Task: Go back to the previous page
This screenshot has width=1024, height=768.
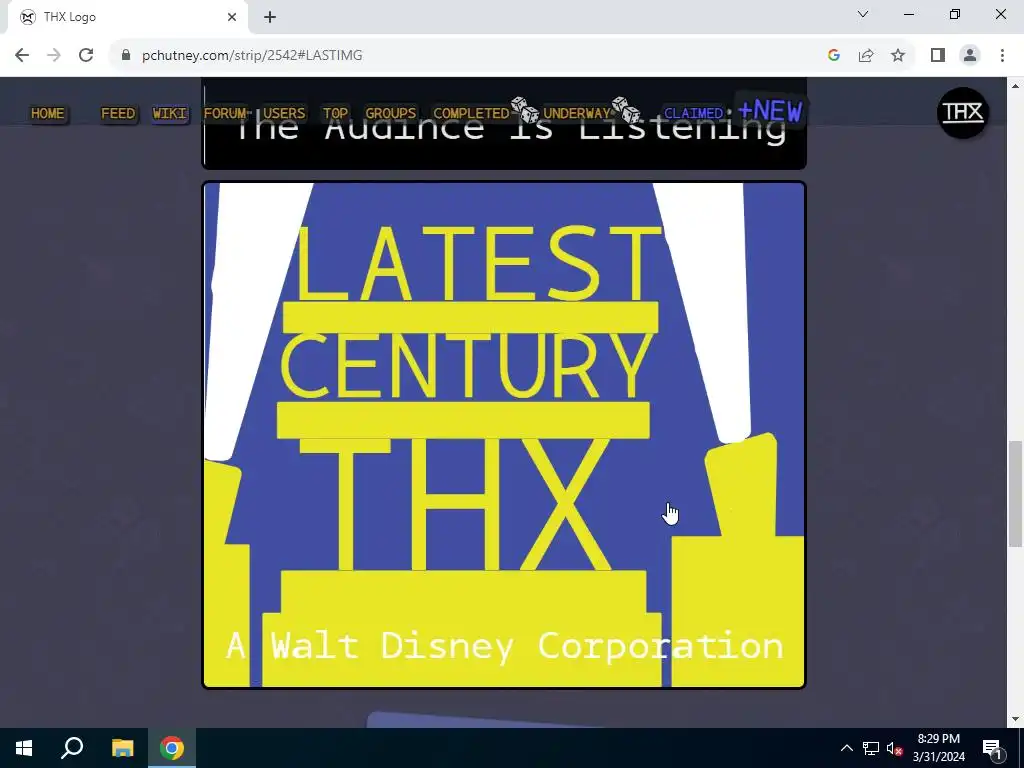Action: 22,56
